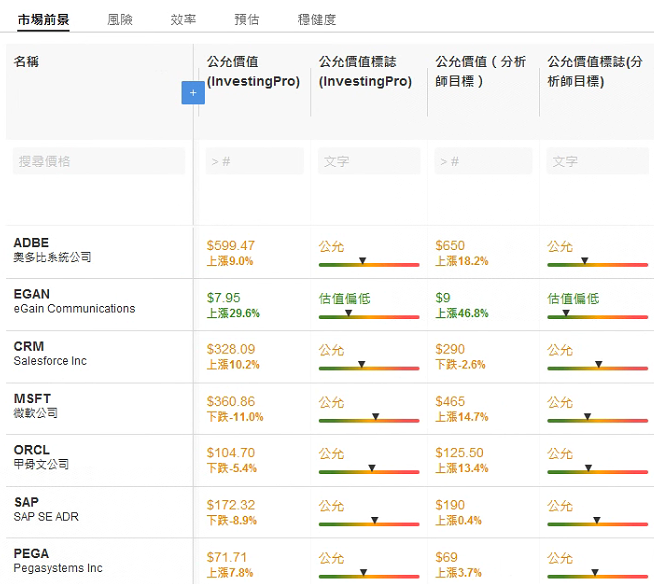
Task: Click CRM analyst target $290
Action: [x=450, y=349]
